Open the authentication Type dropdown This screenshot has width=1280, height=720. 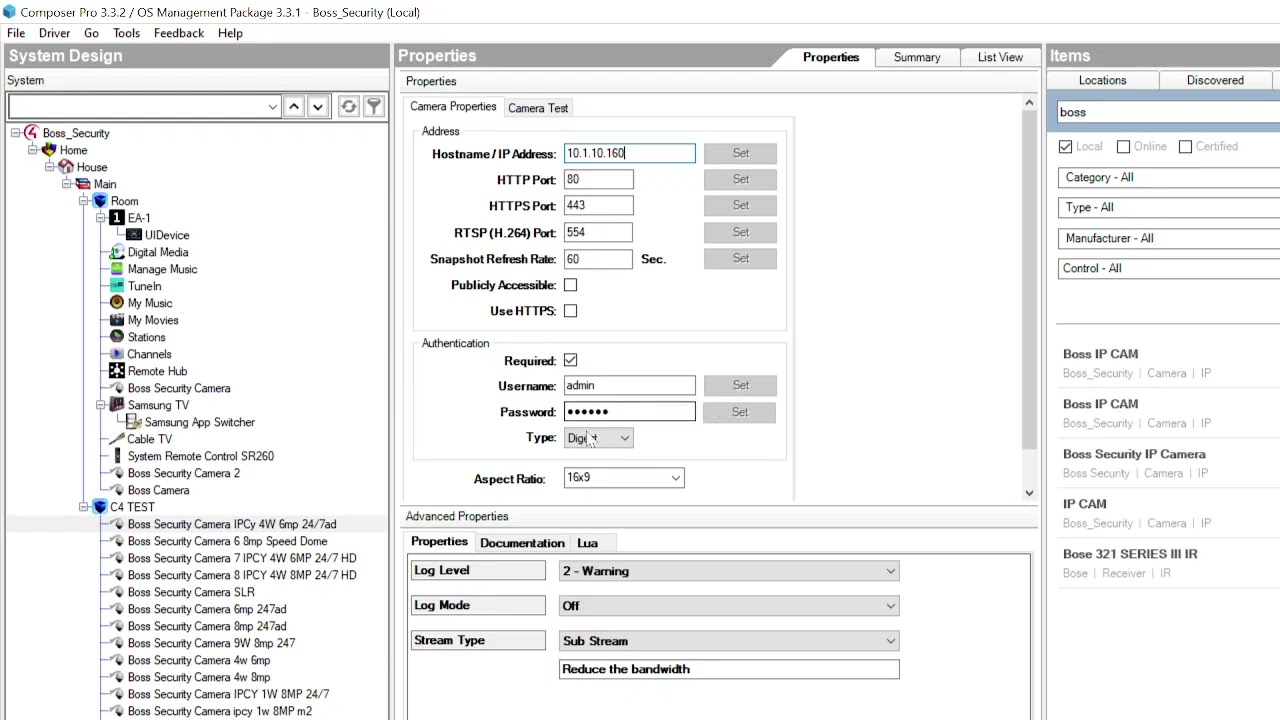click(x=598, y=438)
